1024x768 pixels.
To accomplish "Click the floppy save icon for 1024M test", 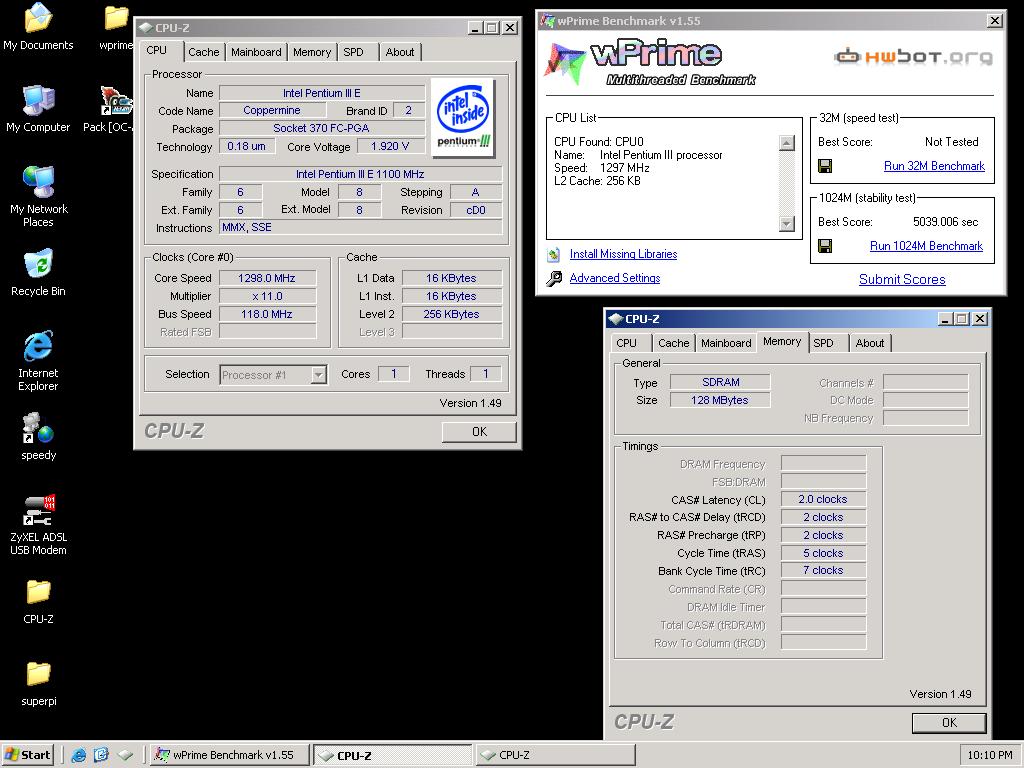I will click(x=825, y=246).
